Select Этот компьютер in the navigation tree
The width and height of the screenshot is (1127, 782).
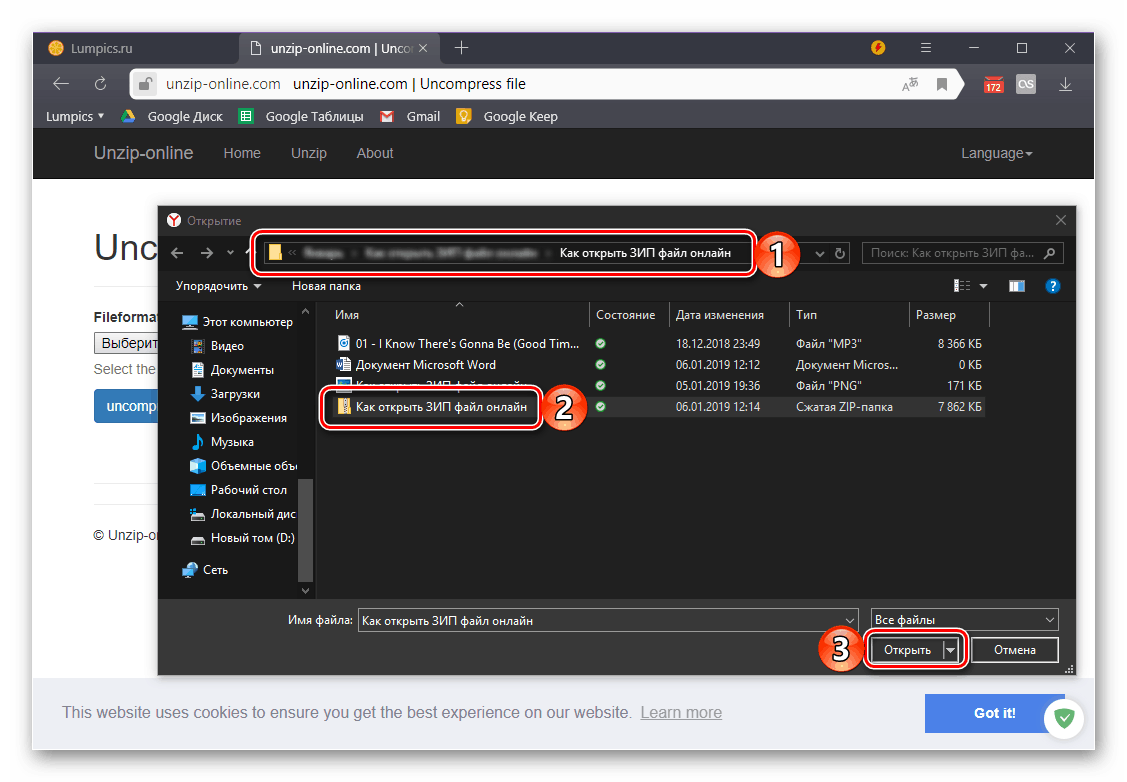pyautogui.click(x=238, y=322)
